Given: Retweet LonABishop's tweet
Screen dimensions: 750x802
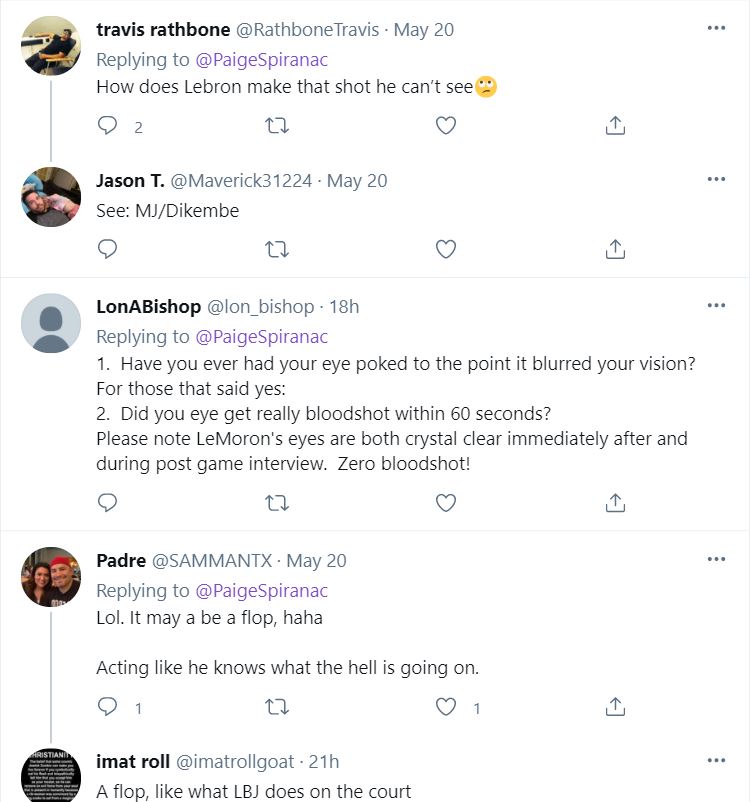Looking at the screenshot, I should click(277, 502).
